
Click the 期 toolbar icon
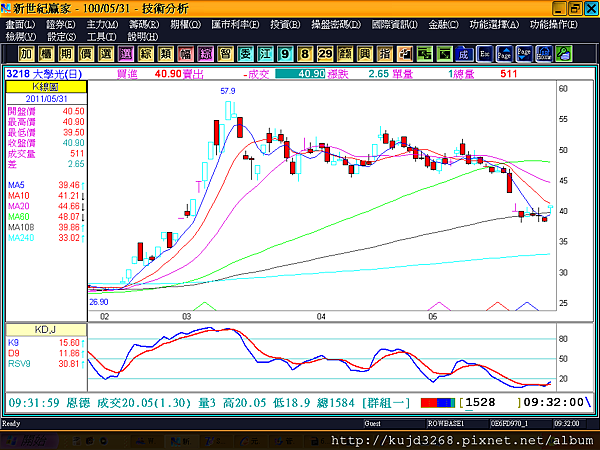[x=66, y=54]
